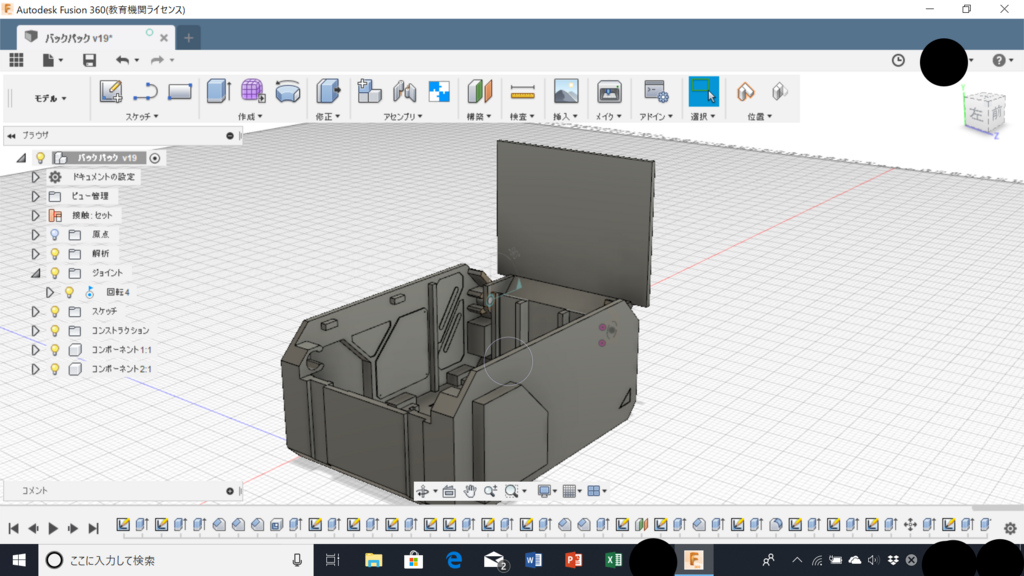Image resolution: width=1024 pixels, height=576 pixels.
Task: Open the アセンブリ menu
Action: point(403,116)
